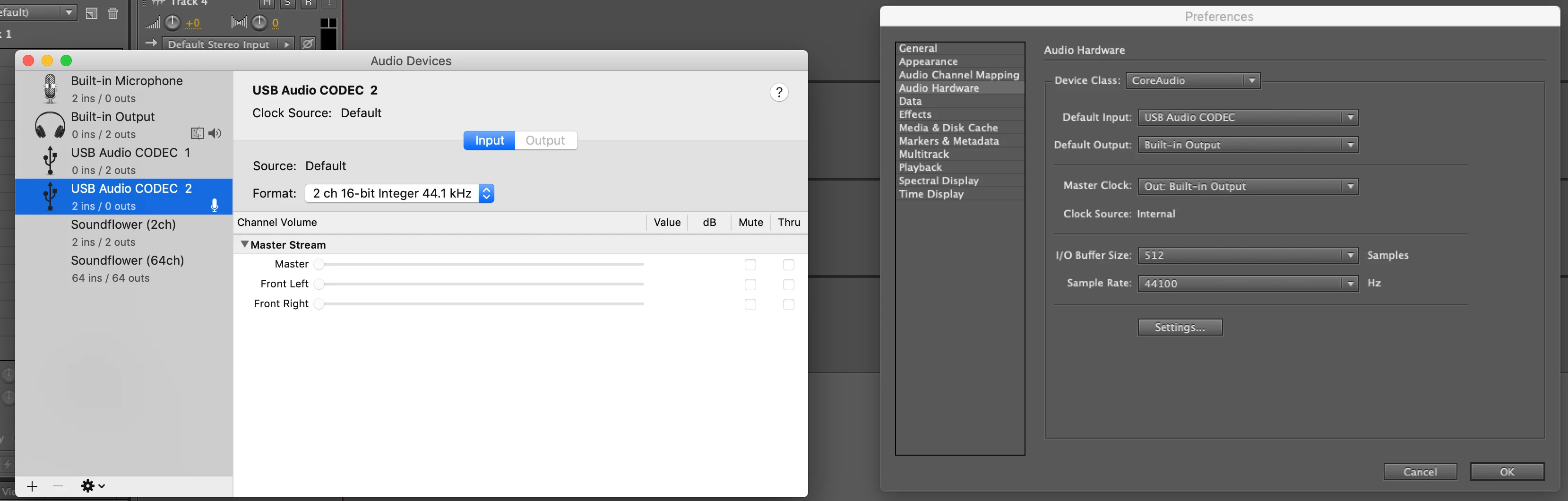Select Audio Channel Mapping in Preferences
Viewport: 1568px width, 501px height.
point(960,75)
